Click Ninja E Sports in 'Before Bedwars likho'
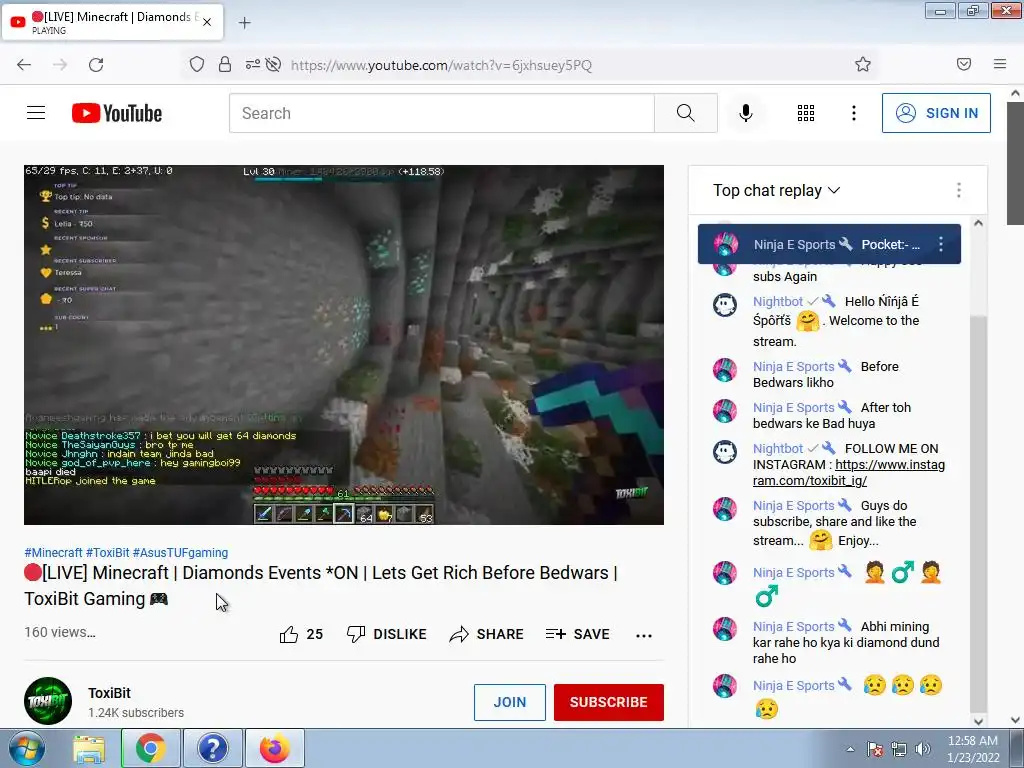This screenshot has height=768, width=1024. 793,366
